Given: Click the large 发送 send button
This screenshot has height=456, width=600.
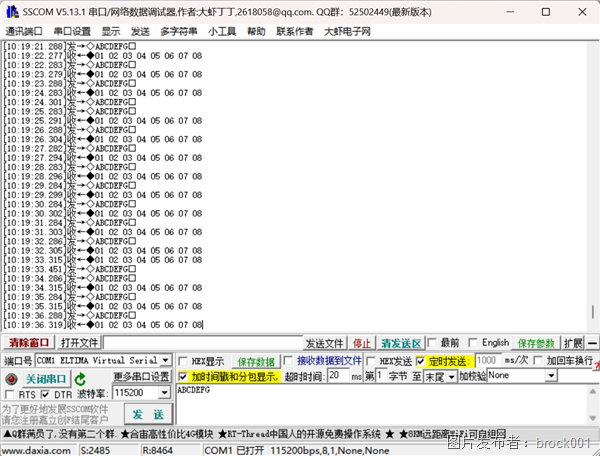Looking at the screenshot, I should [148, 414].
